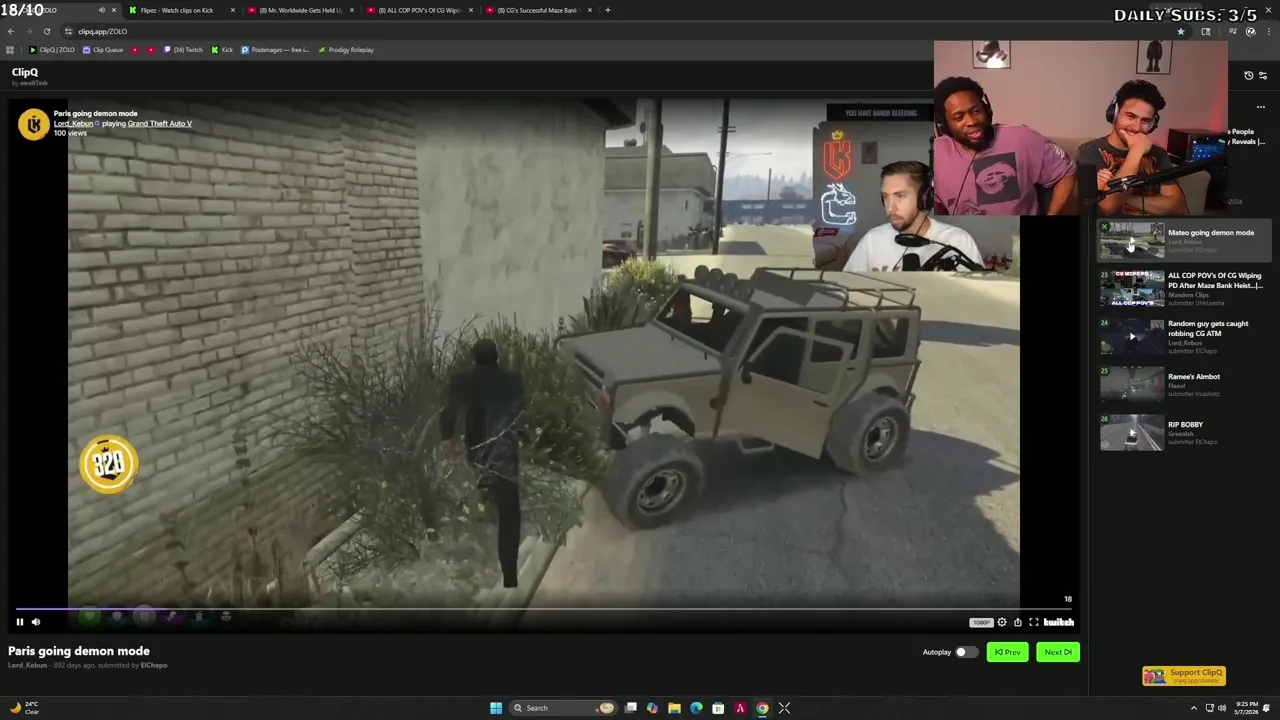This screenshot has width=1280, height=720.
Task: Skip to next clip with Next button
Action: coord(1058,652)
